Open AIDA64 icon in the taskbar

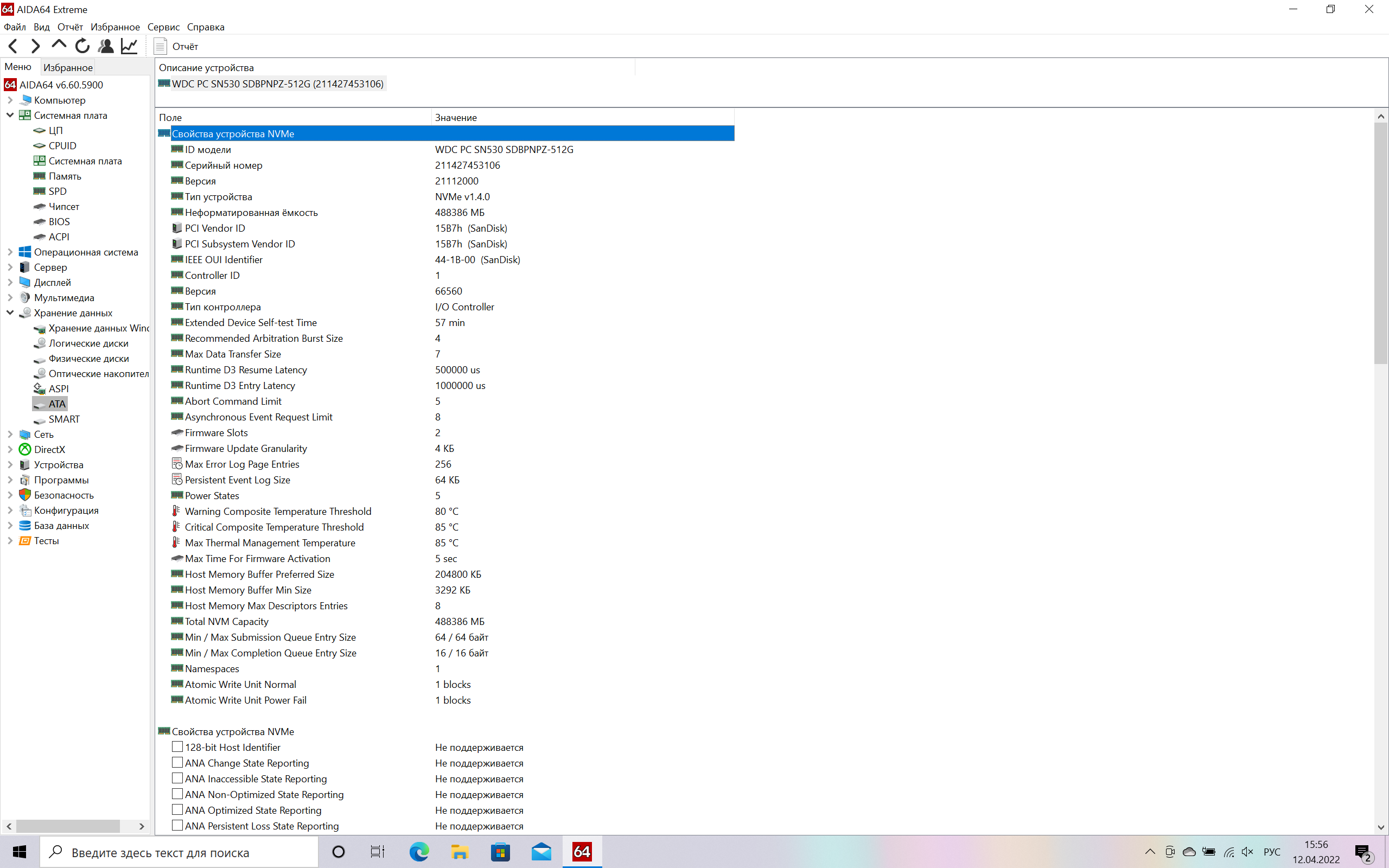pos(582,852)
